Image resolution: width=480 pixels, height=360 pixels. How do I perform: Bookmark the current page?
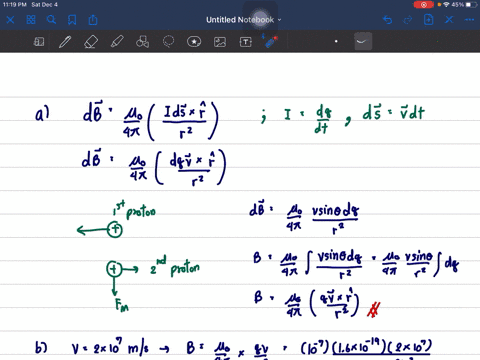[x=72, y=20]
